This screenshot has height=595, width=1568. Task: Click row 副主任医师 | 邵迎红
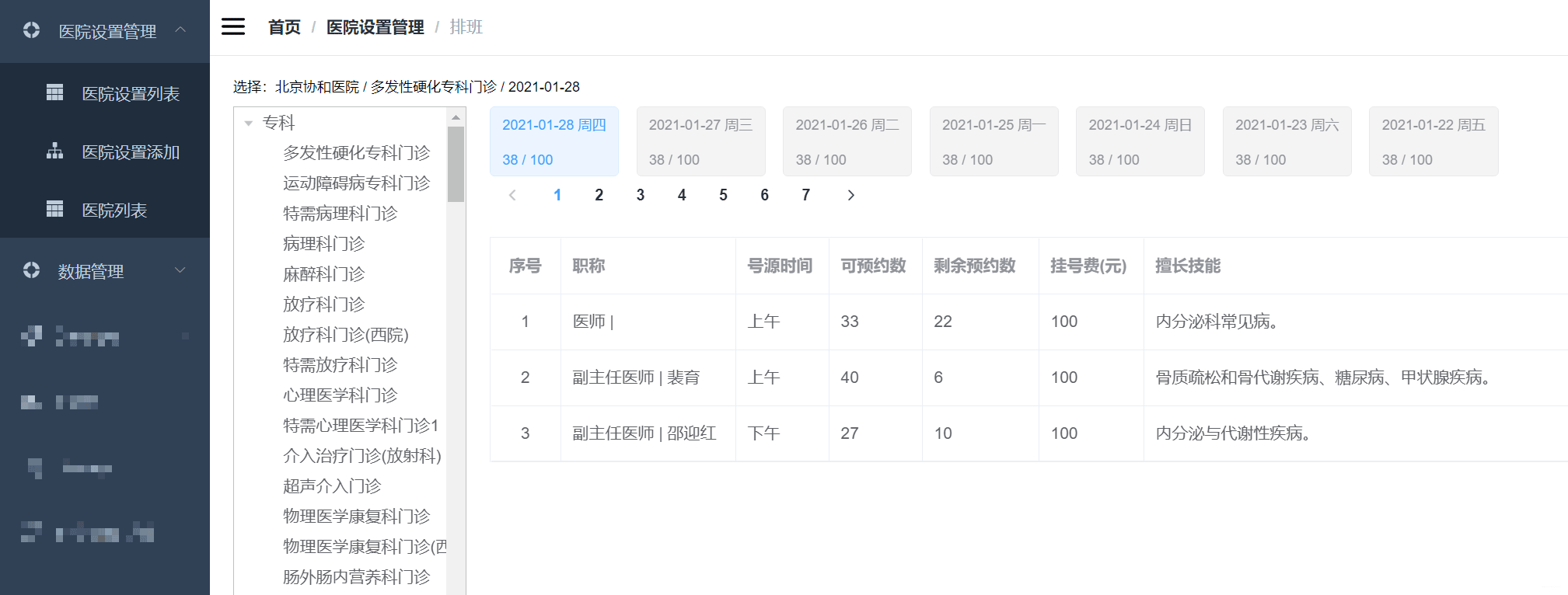[x=1028, y=433]
